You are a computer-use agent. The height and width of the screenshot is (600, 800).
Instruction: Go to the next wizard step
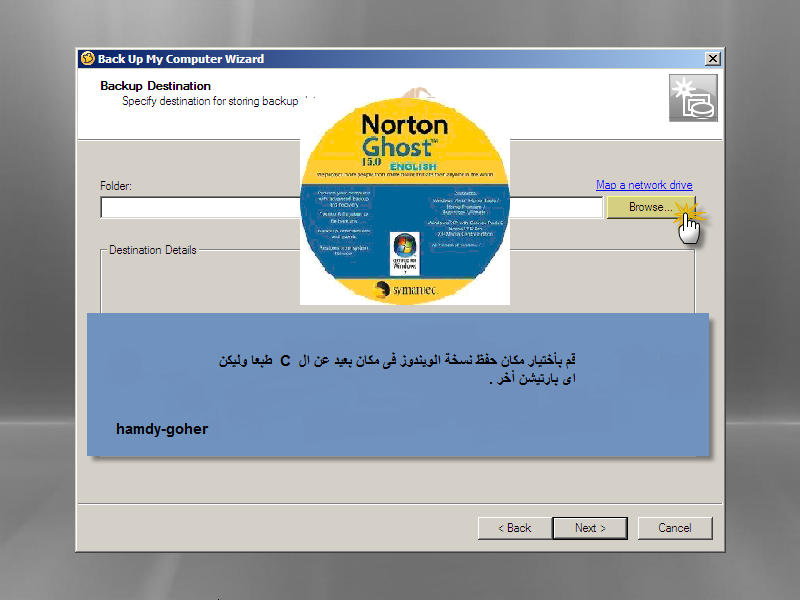(x=590, y=528)
